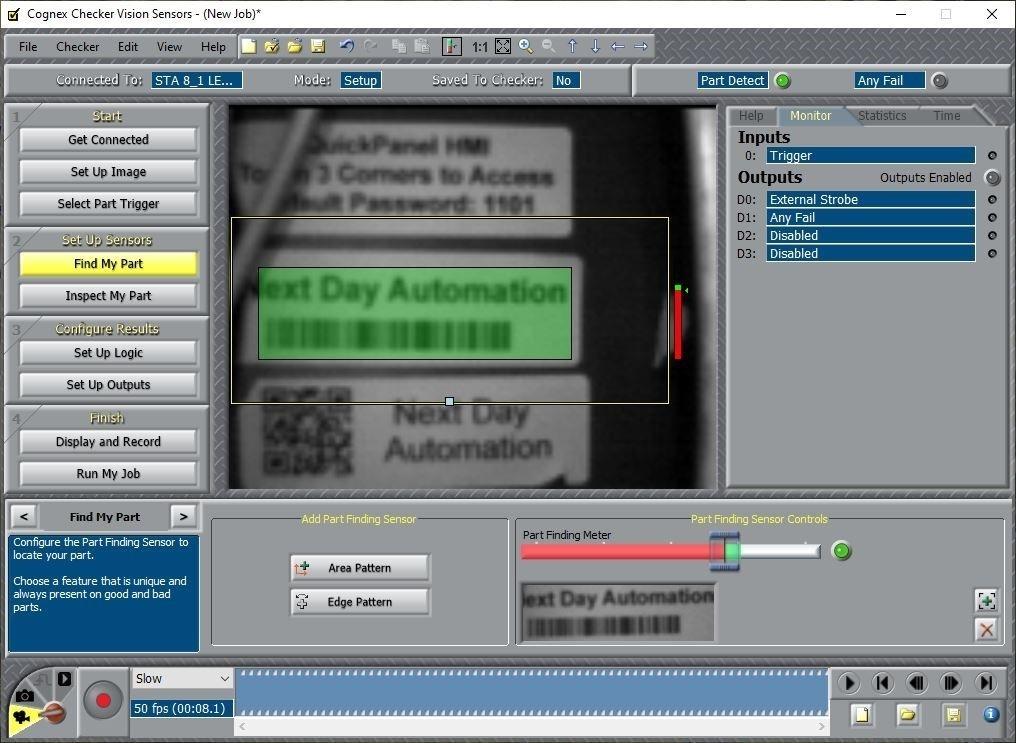
Task: Toggle the Trigger input indicator
Action: [992, 156]
